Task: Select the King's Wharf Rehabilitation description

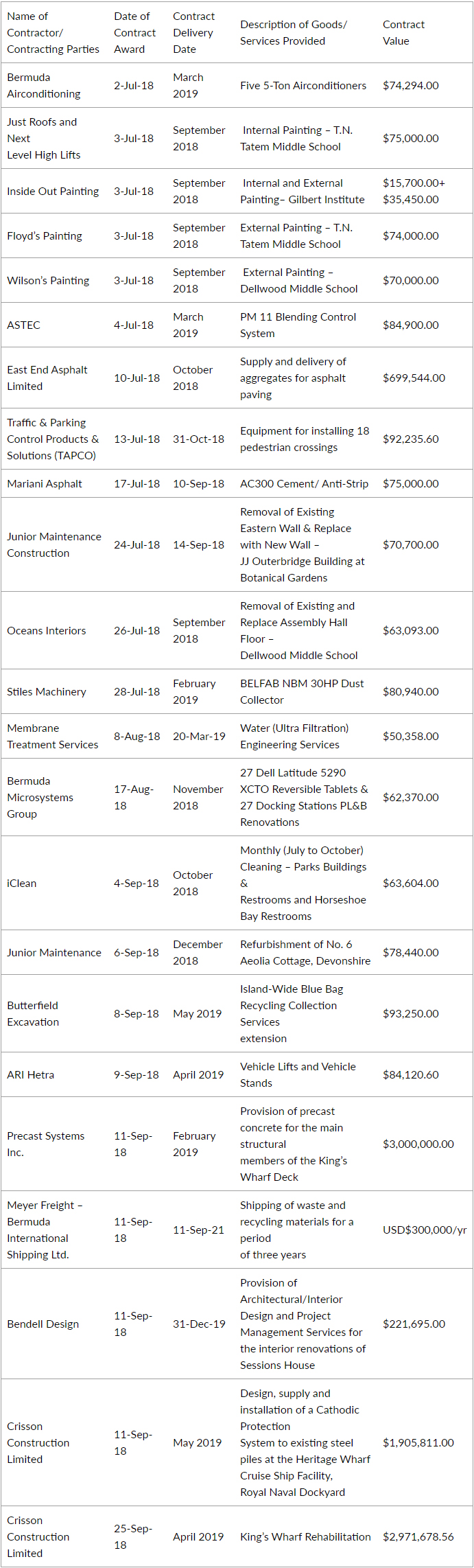Action: coord(305,1537)
